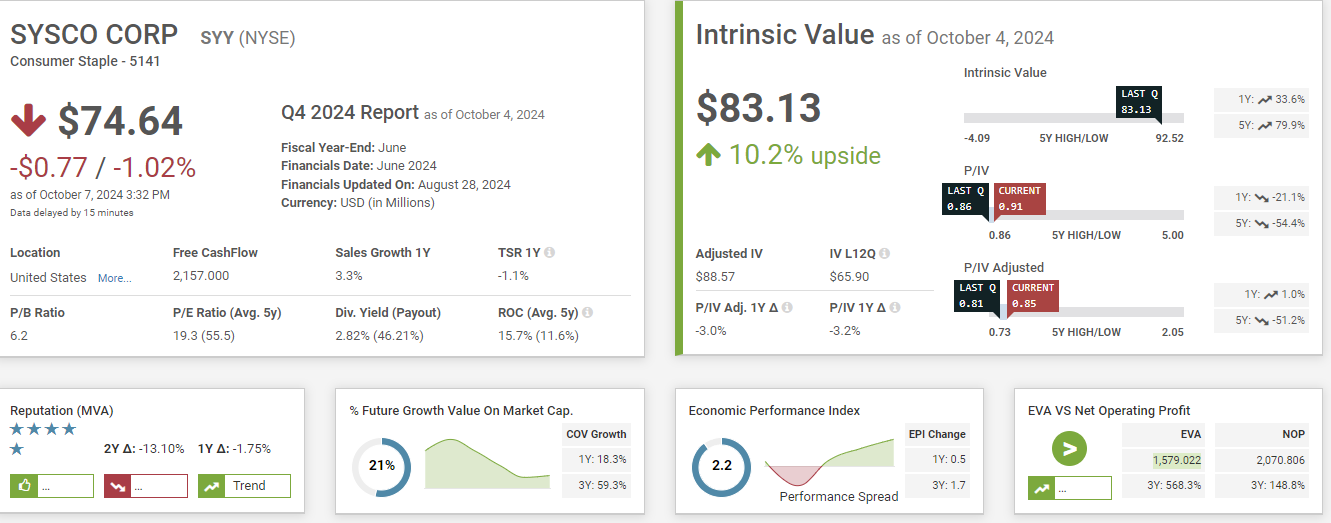Click the 2.2 Economic Performance donut gauge
Image resolution: width=1331 pixels, height=523 pixels.
click(721, 466)
